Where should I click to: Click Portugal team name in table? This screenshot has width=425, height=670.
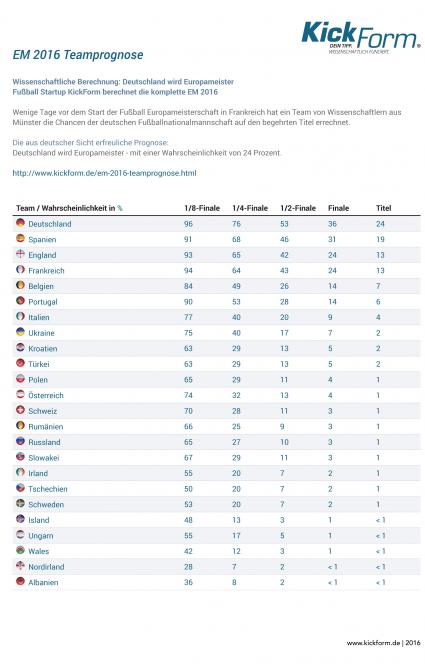[43, 302]
